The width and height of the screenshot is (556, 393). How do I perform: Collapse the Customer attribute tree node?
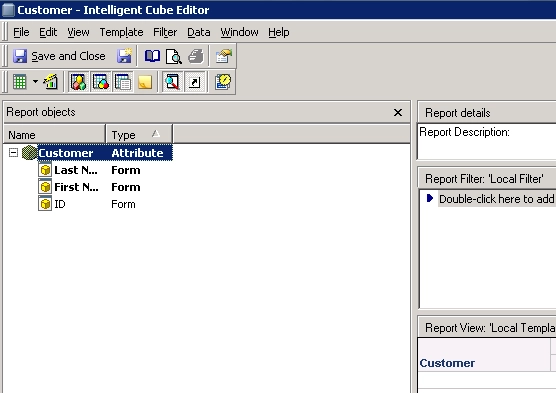pyautogui.click(x=13, y=153)
